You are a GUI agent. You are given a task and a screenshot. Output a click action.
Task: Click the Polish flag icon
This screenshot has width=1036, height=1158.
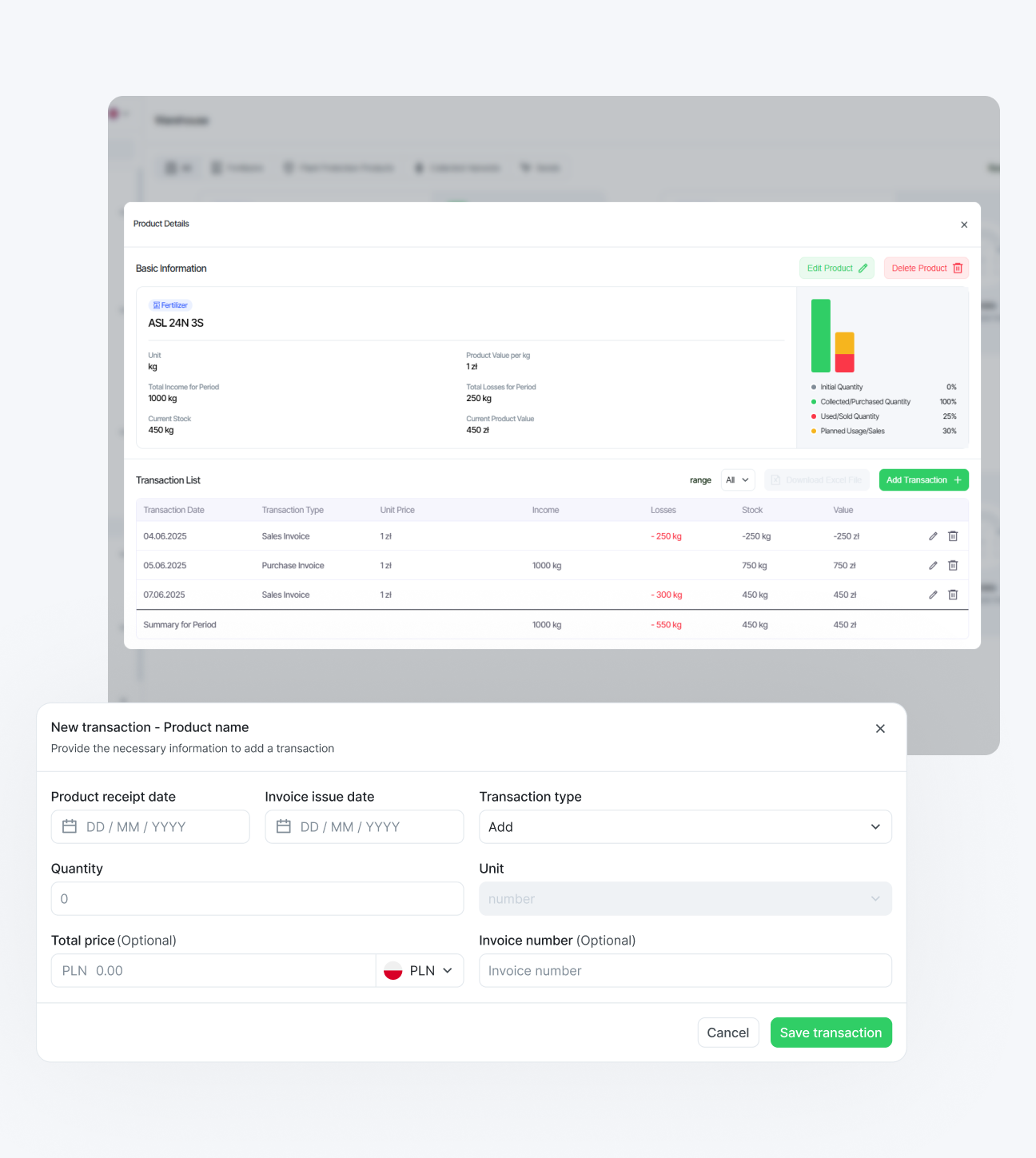pyautogui.click(x=392, y=971)
